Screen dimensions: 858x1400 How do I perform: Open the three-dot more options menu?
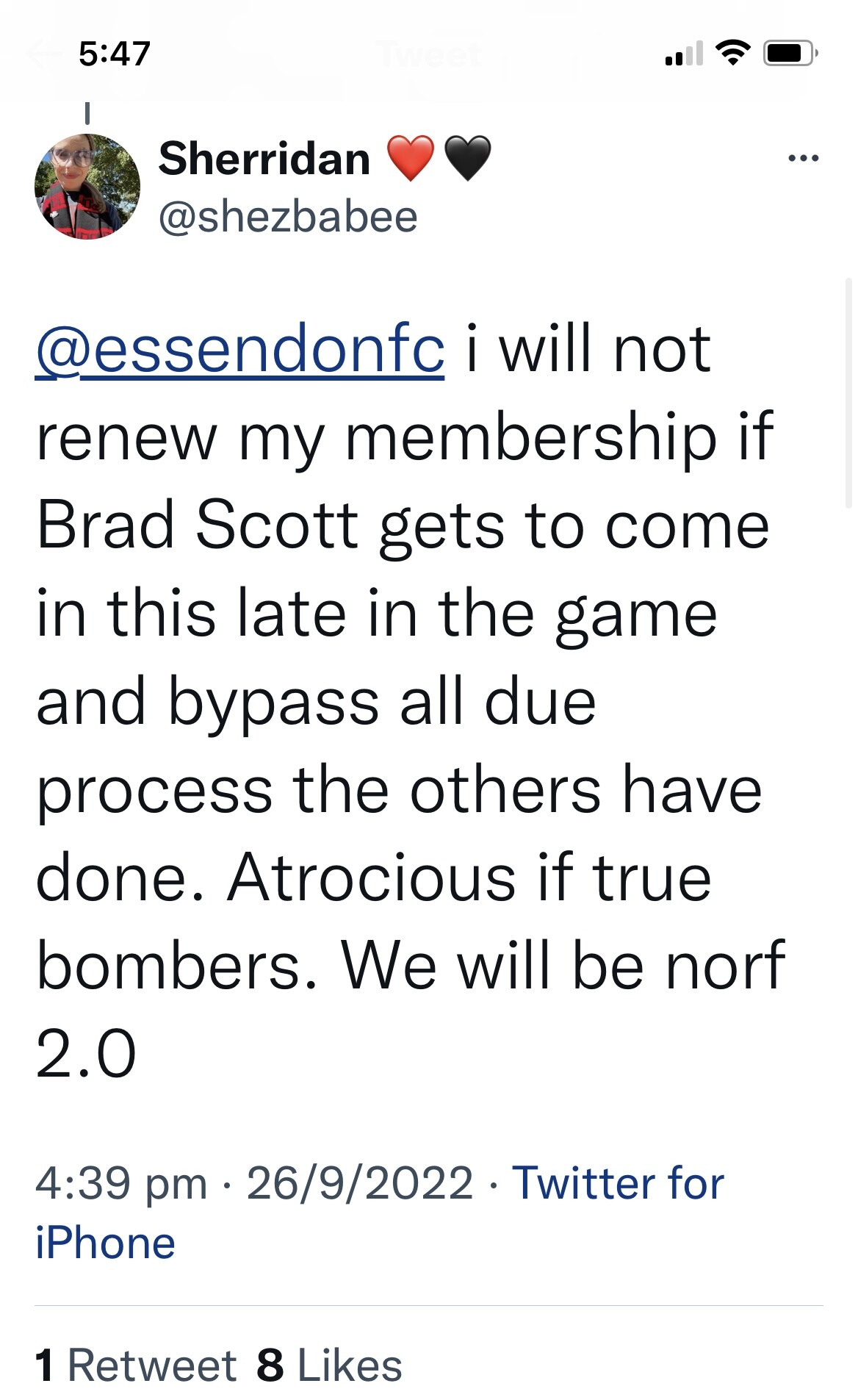click(x=803, y=158)
